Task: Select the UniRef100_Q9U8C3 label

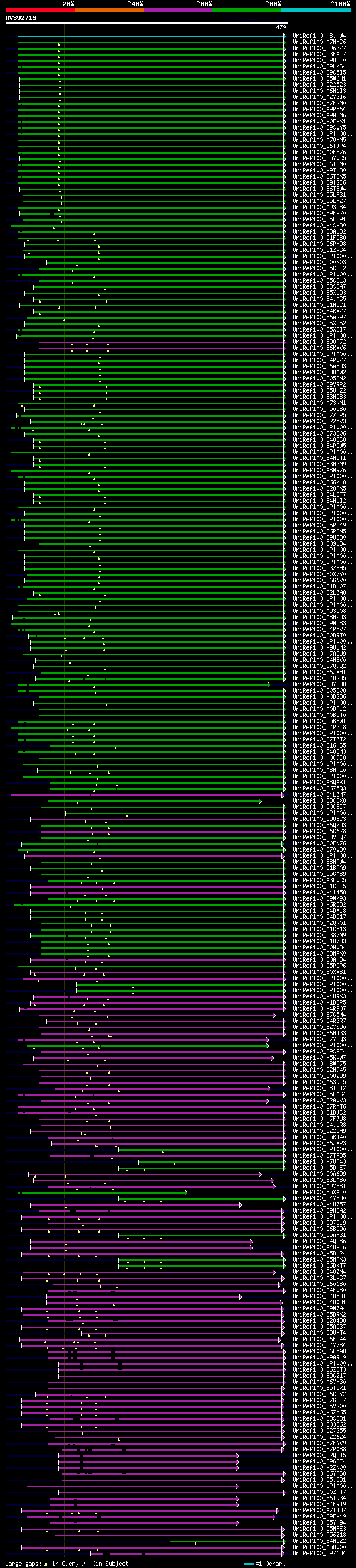Action: [319, 819]
